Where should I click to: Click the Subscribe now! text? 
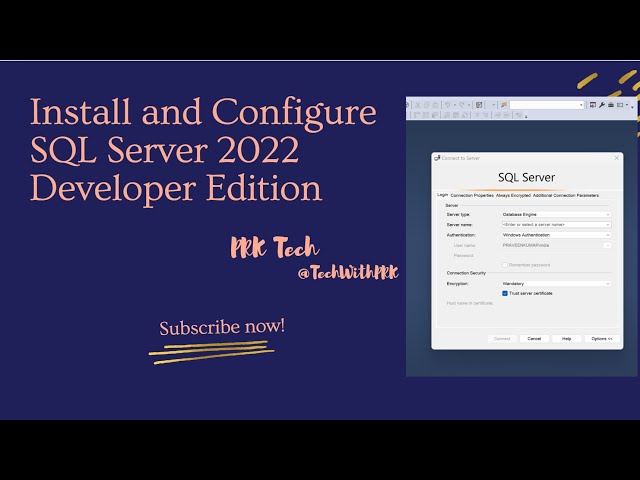(222, 327)
